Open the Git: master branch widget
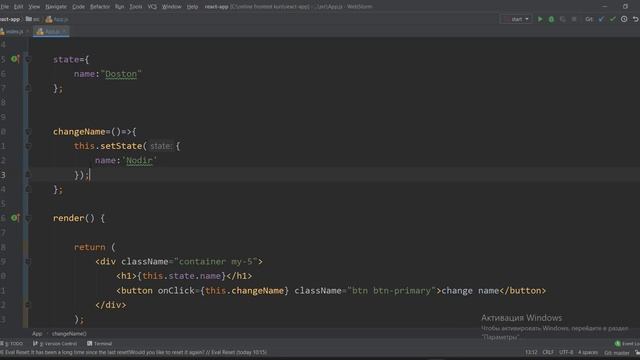 617,352
